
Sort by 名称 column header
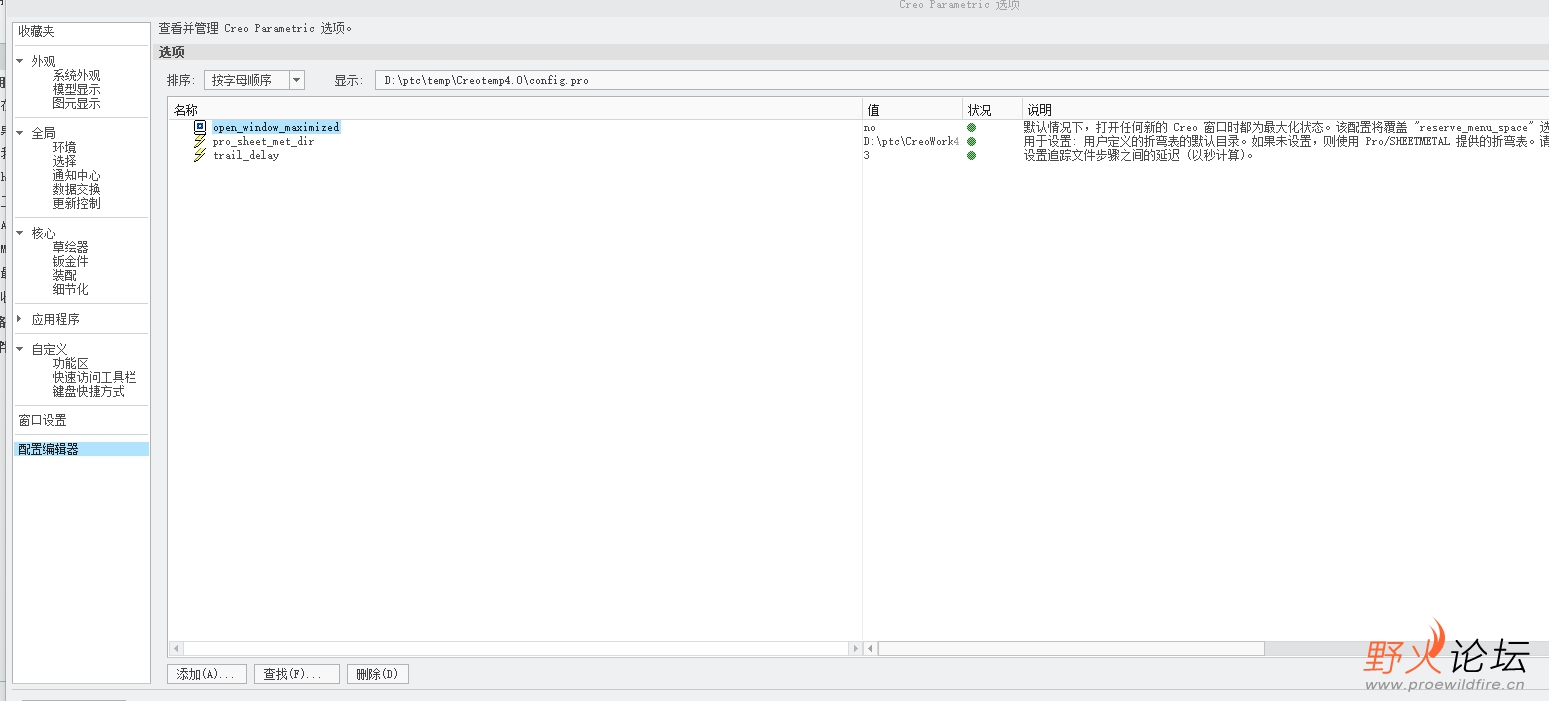tap(515, 110)
